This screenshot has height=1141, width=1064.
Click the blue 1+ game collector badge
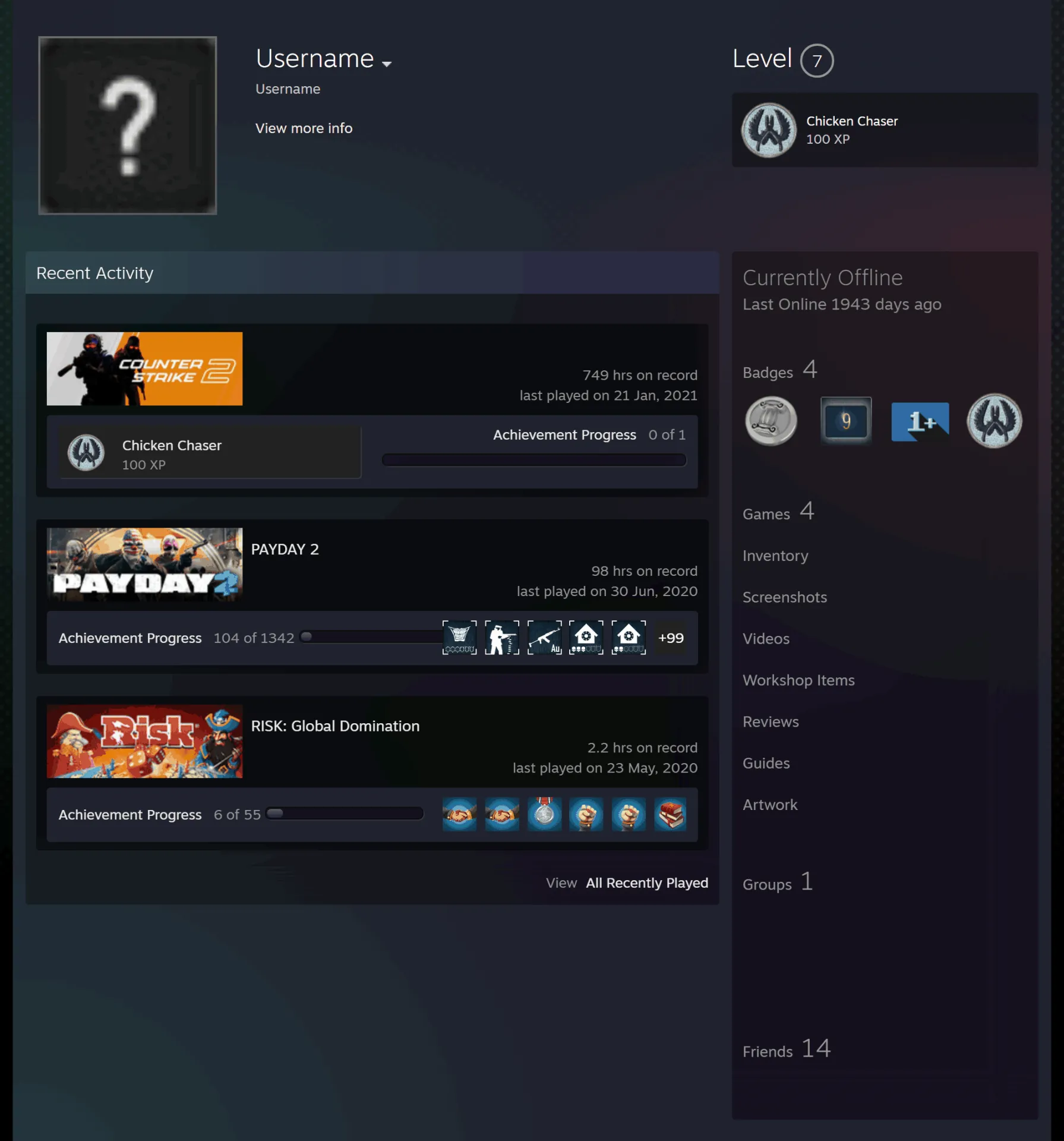pyautogui.click(x=920, y=421)
